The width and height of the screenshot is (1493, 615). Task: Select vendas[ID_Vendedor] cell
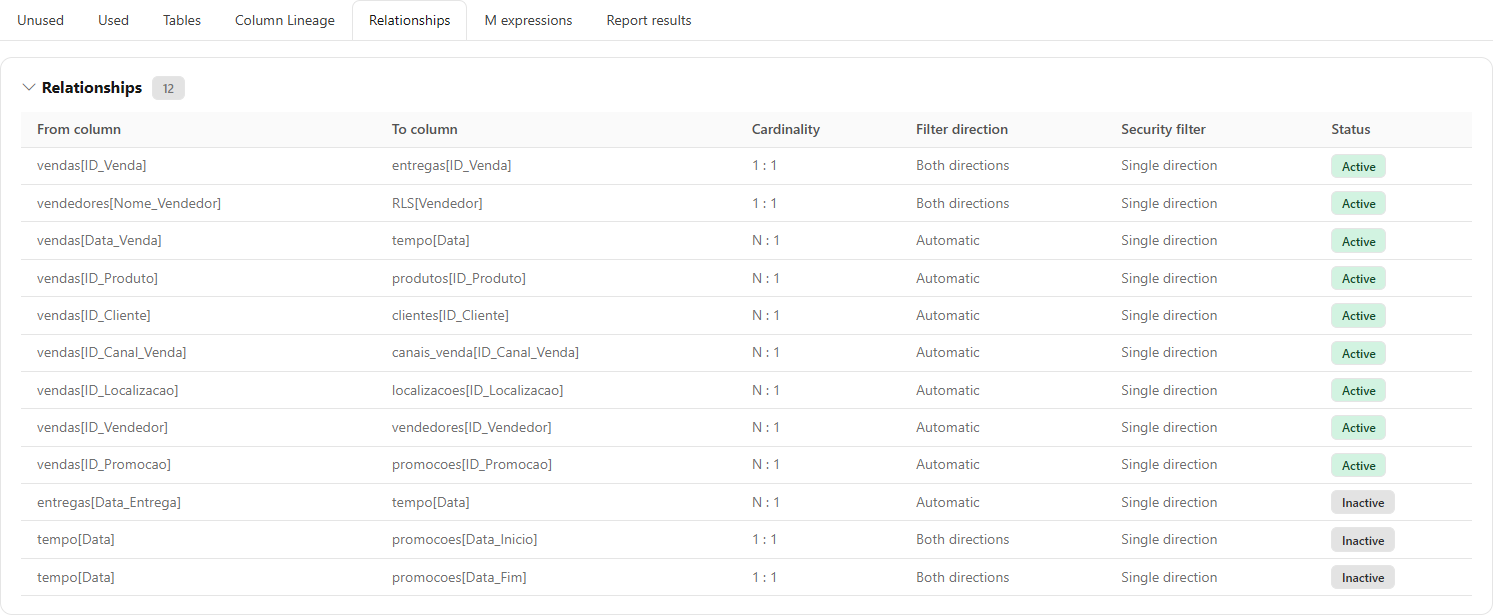102,427
